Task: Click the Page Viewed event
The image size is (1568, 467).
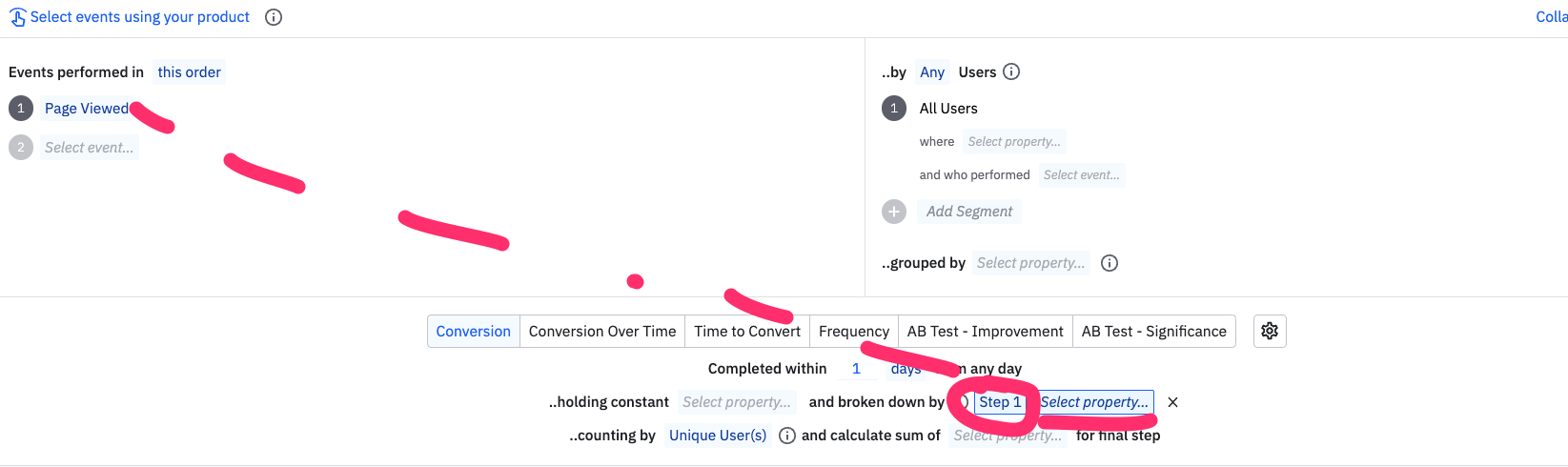Action: [x=87, y=109]
